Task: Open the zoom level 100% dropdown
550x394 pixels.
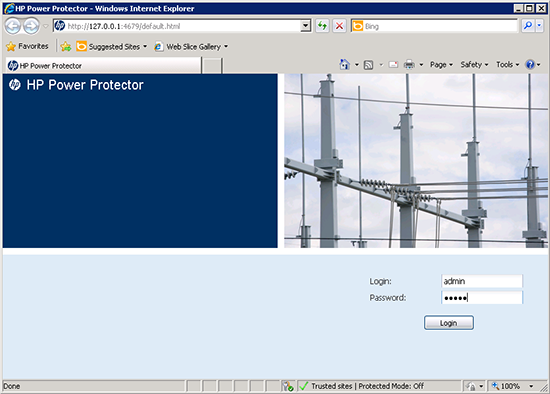Action: click(x=531, y=386)
